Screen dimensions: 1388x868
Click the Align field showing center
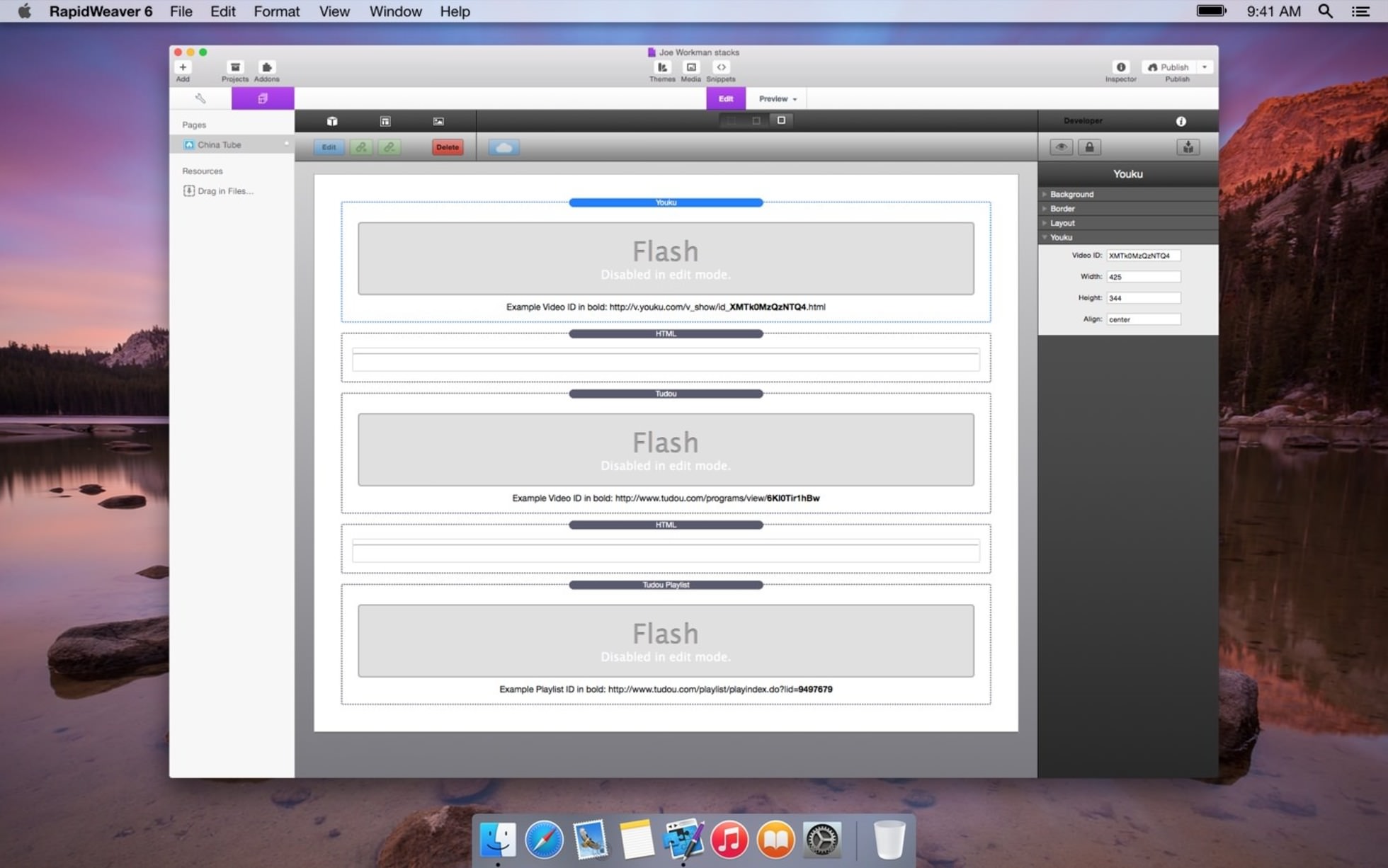[x=1144, y=319]
